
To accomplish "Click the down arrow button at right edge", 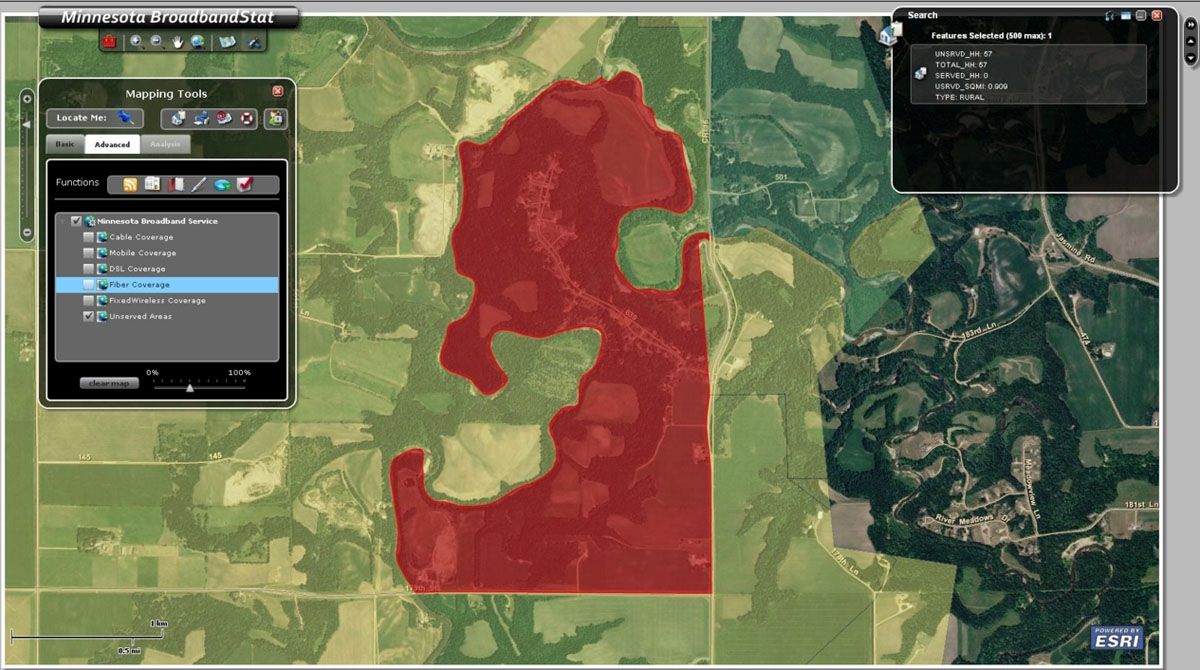I will [x=1191, y=58].
